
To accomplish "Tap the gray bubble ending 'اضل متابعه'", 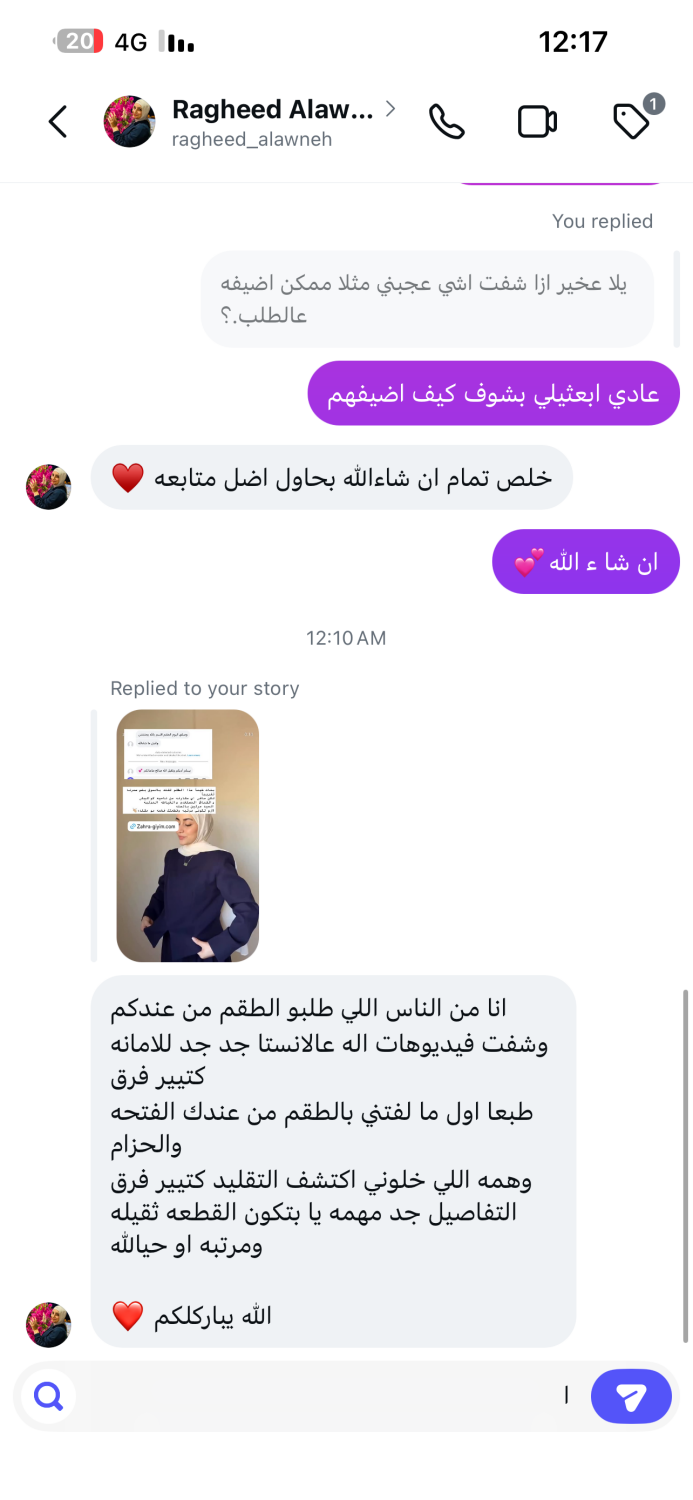I will point(332,477).
